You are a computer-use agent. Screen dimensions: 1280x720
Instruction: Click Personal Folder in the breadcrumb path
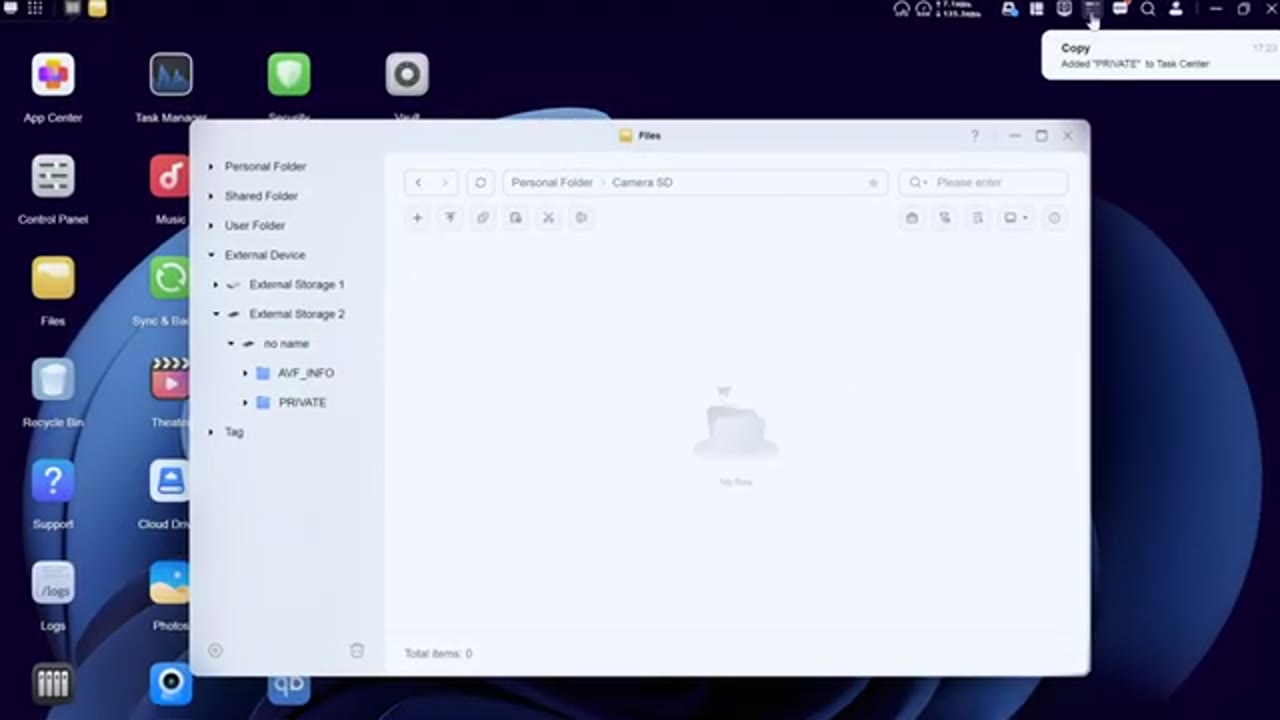coord(552,183)
